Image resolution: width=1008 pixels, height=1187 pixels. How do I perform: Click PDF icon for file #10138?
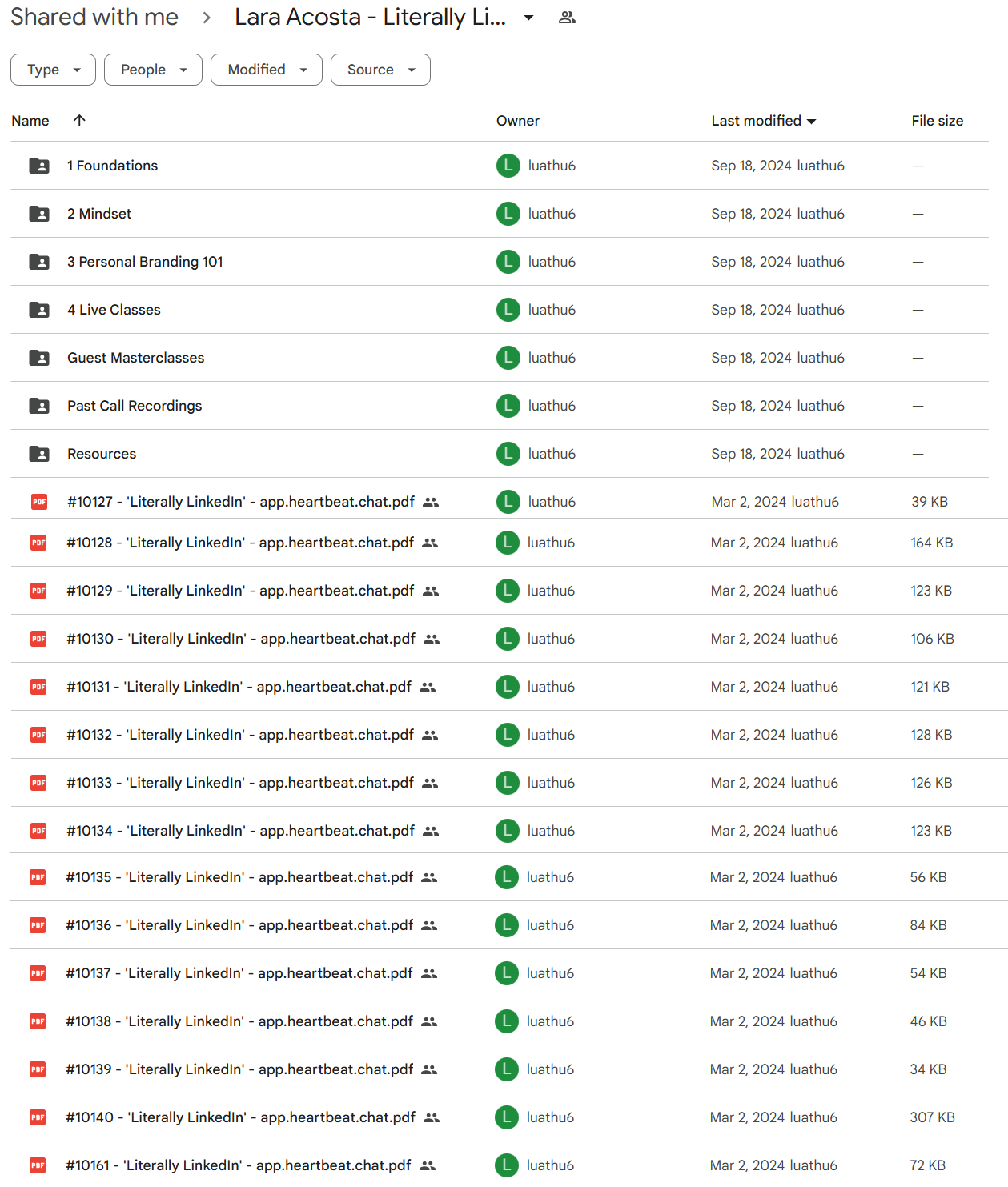(38, 1021)
